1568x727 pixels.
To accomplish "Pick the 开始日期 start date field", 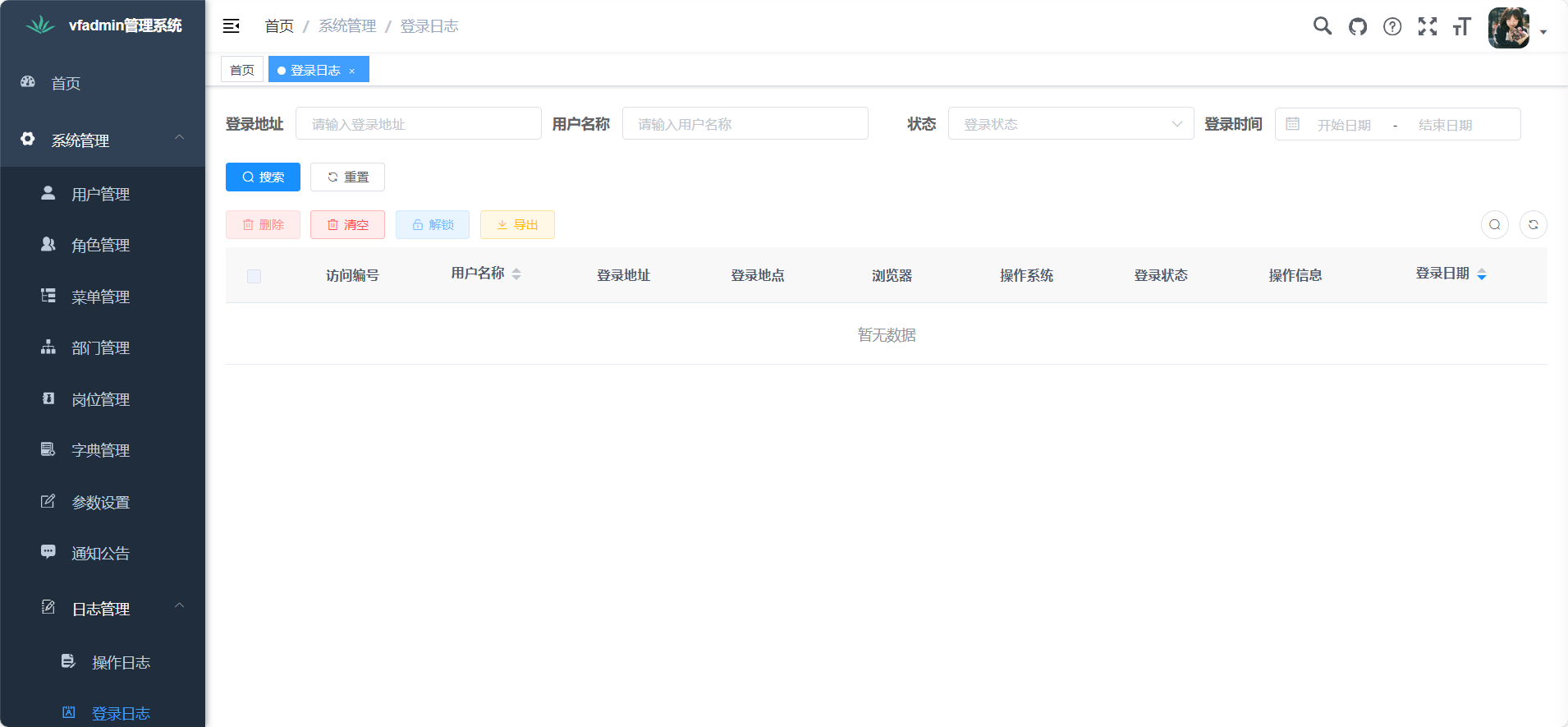I will (1345, 125).
